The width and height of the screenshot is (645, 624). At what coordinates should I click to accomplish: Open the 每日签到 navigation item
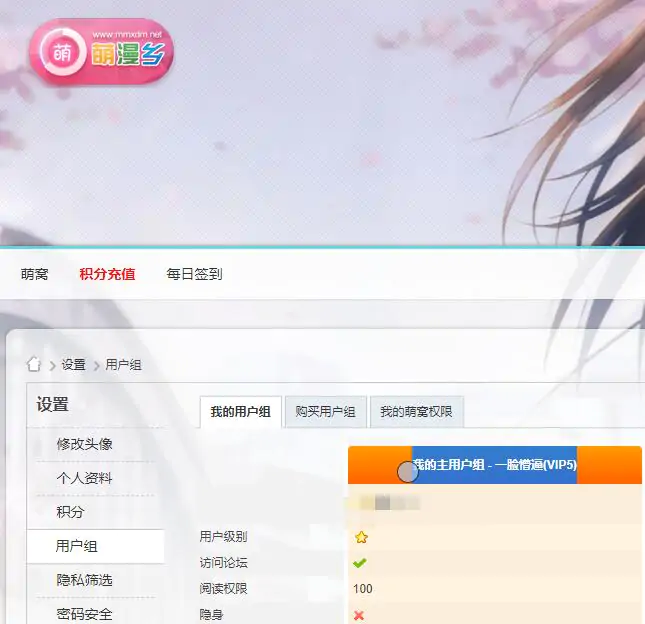point(194,274)
